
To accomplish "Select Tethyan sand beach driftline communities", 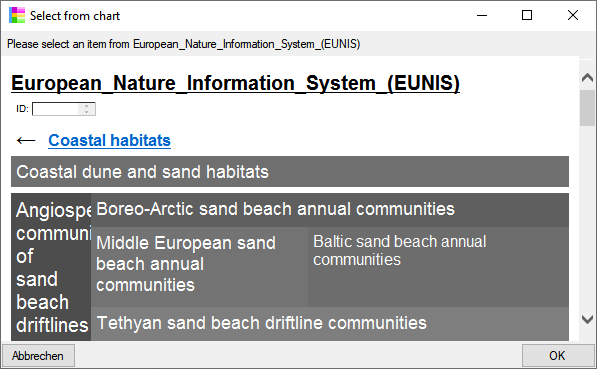I will 330,324.
